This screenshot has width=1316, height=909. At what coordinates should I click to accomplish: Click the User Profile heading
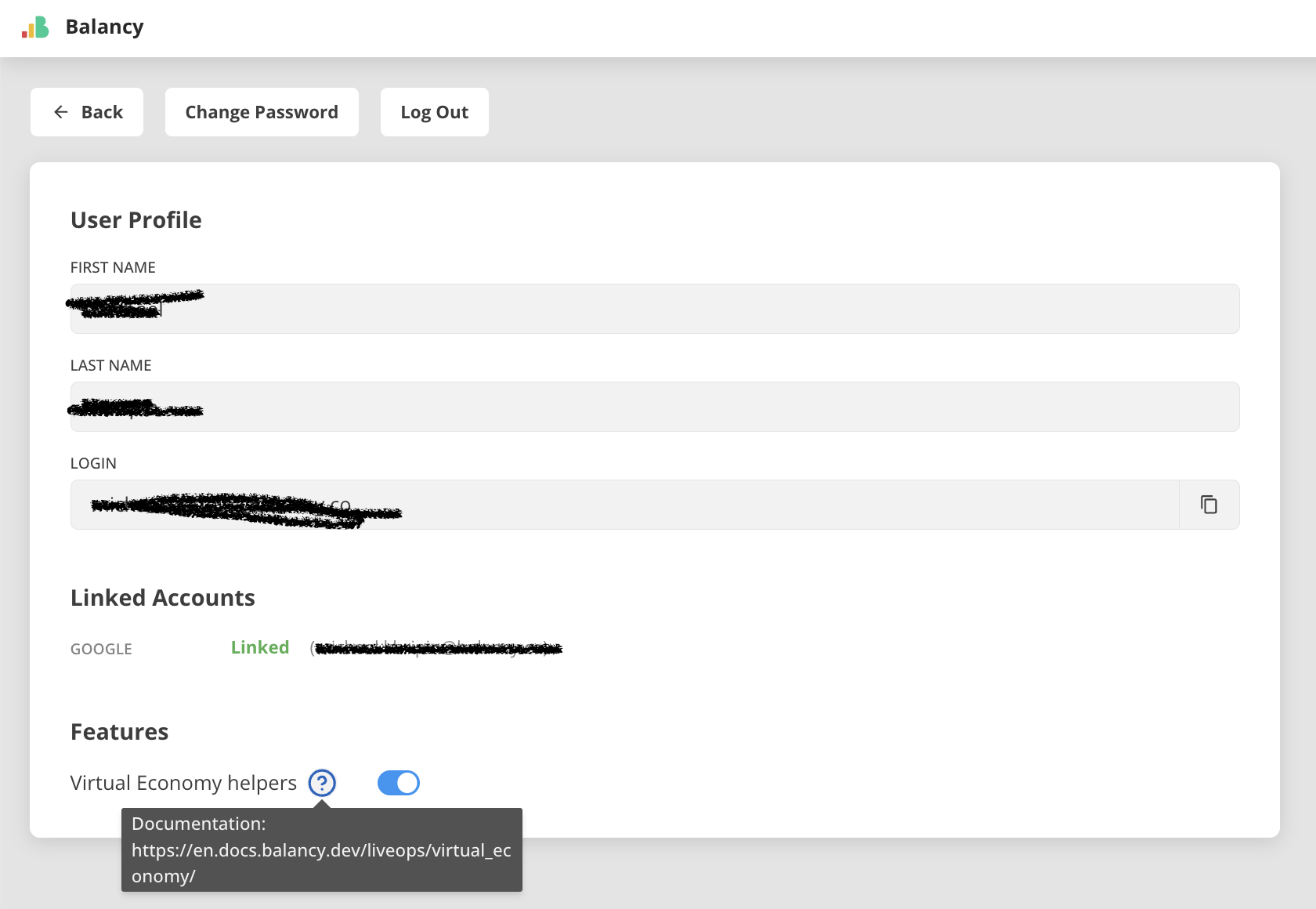(x=136, y=220)
